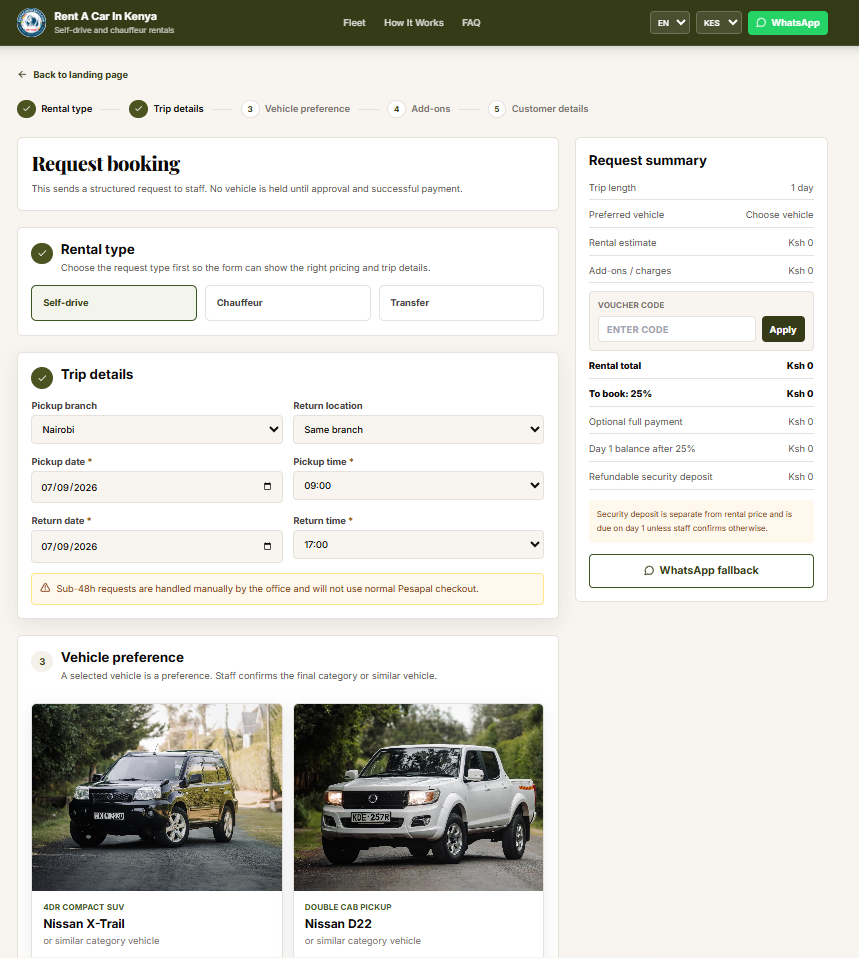The height and width of the screenshot is (958, 859).
Task: Click the Nissan X-Trail title
Action: pos(84,924)
